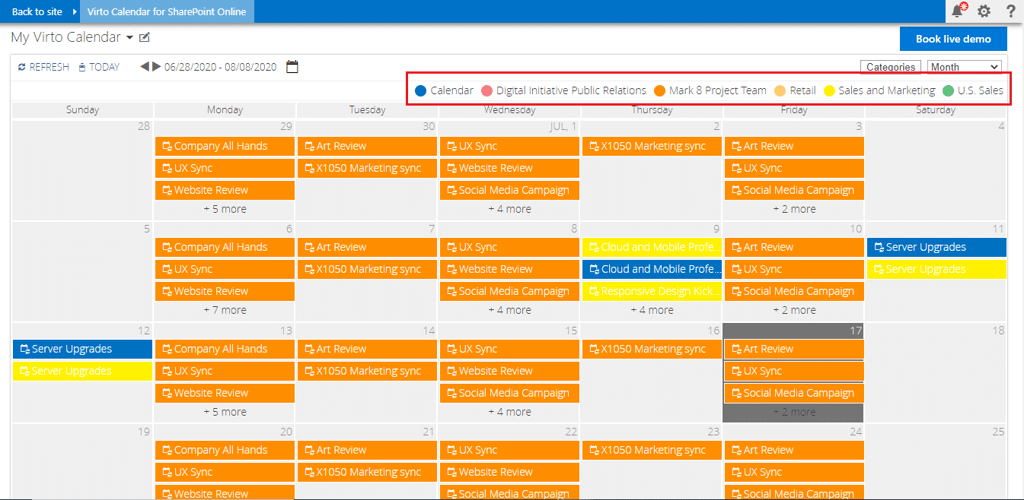The height and width of the screenshot is (500, 1024).
Task: Open Website Review event on July 1
Action: coord(509,168)
